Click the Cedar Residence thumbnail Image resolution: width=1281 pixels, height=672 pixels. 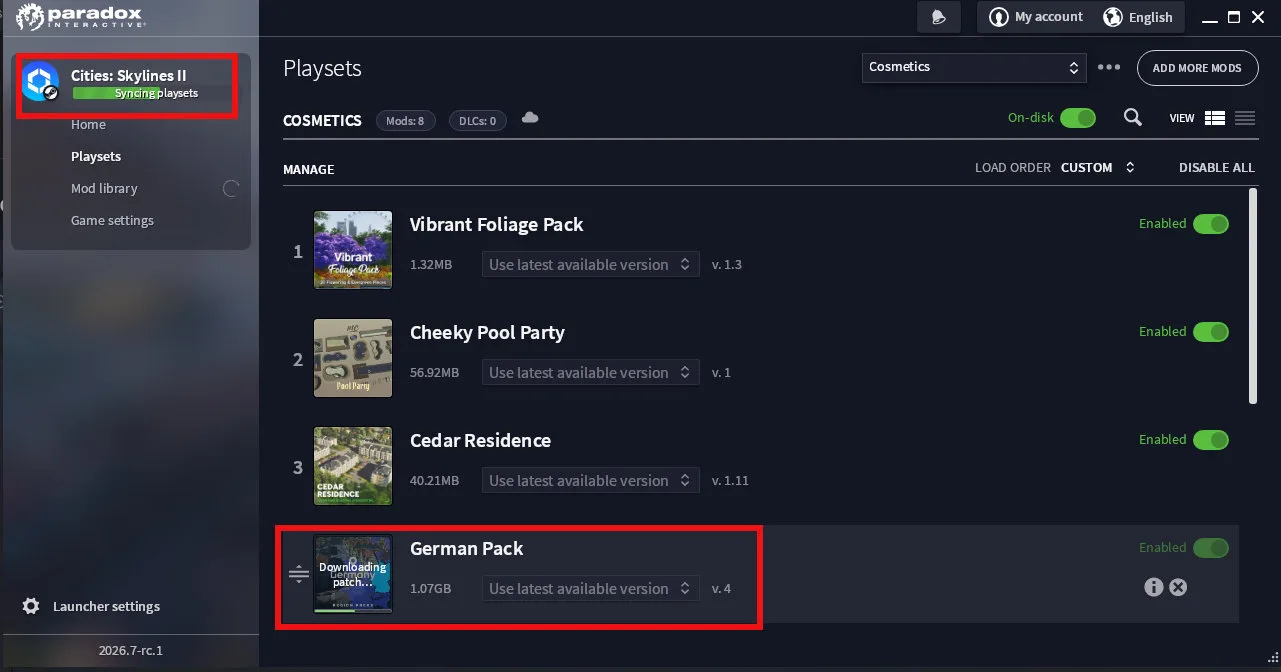pyautogui.click(x=353, y=466)
